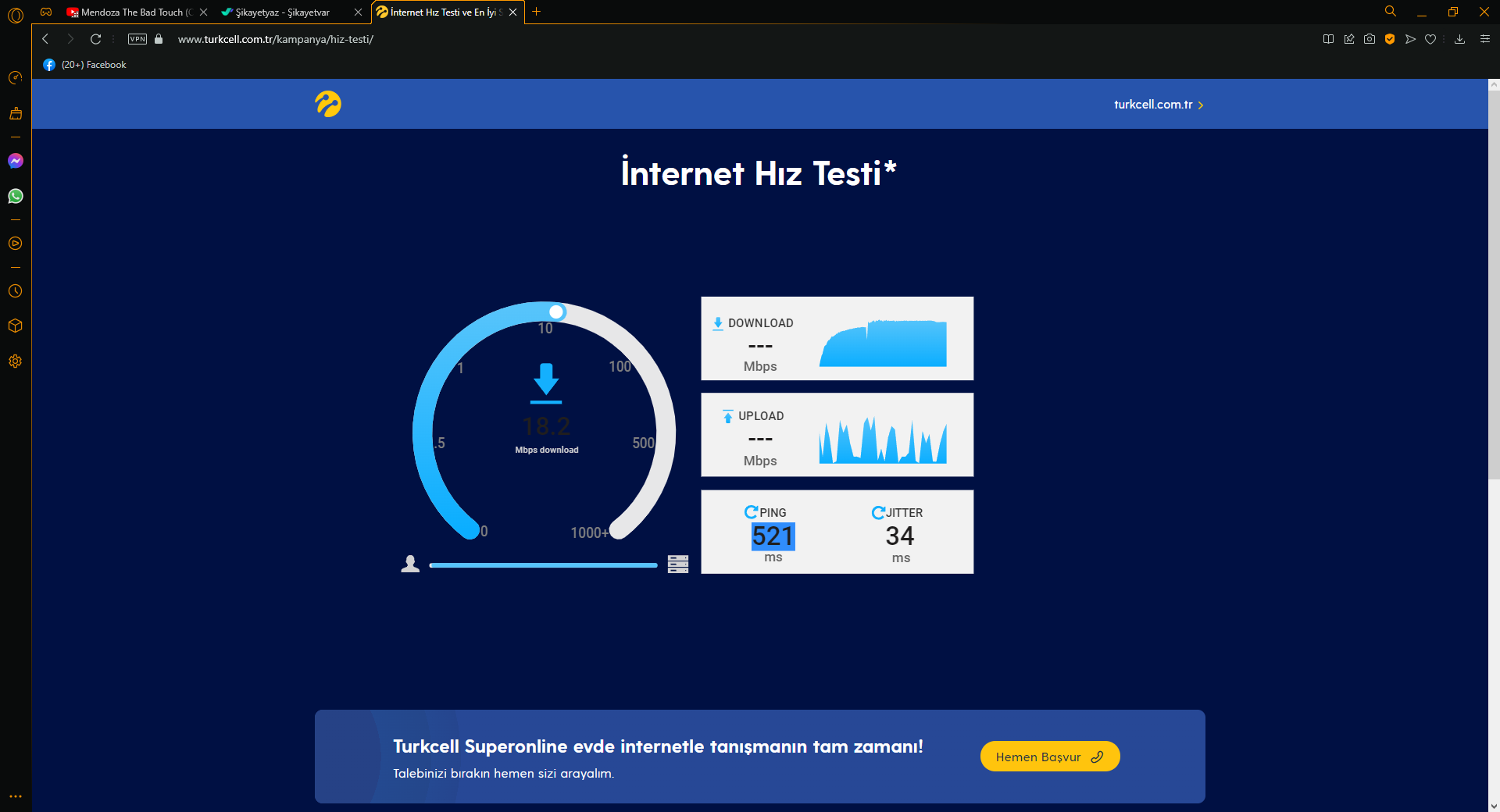Viewport: 1500px width, 812px height.
Task: Open History from the sidebar clock icon
Action: tap(16, 291)
